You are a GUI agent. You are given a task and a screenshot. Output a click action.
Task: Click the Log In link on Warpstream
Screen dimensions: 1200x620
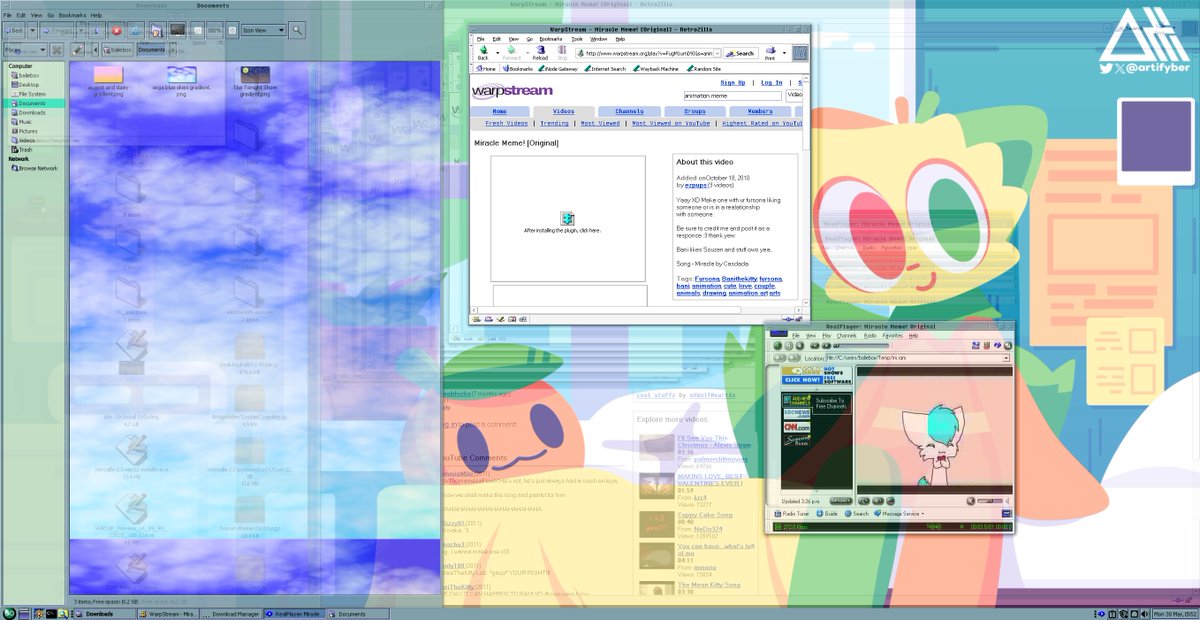tap(772, 83)
